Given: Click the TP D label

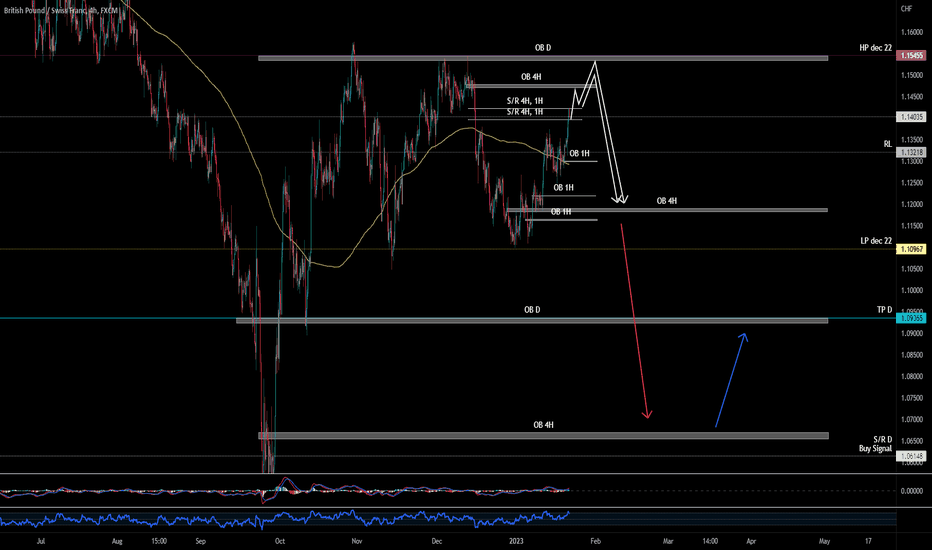Looking at the screenshot, I should [x=884, y=310].
